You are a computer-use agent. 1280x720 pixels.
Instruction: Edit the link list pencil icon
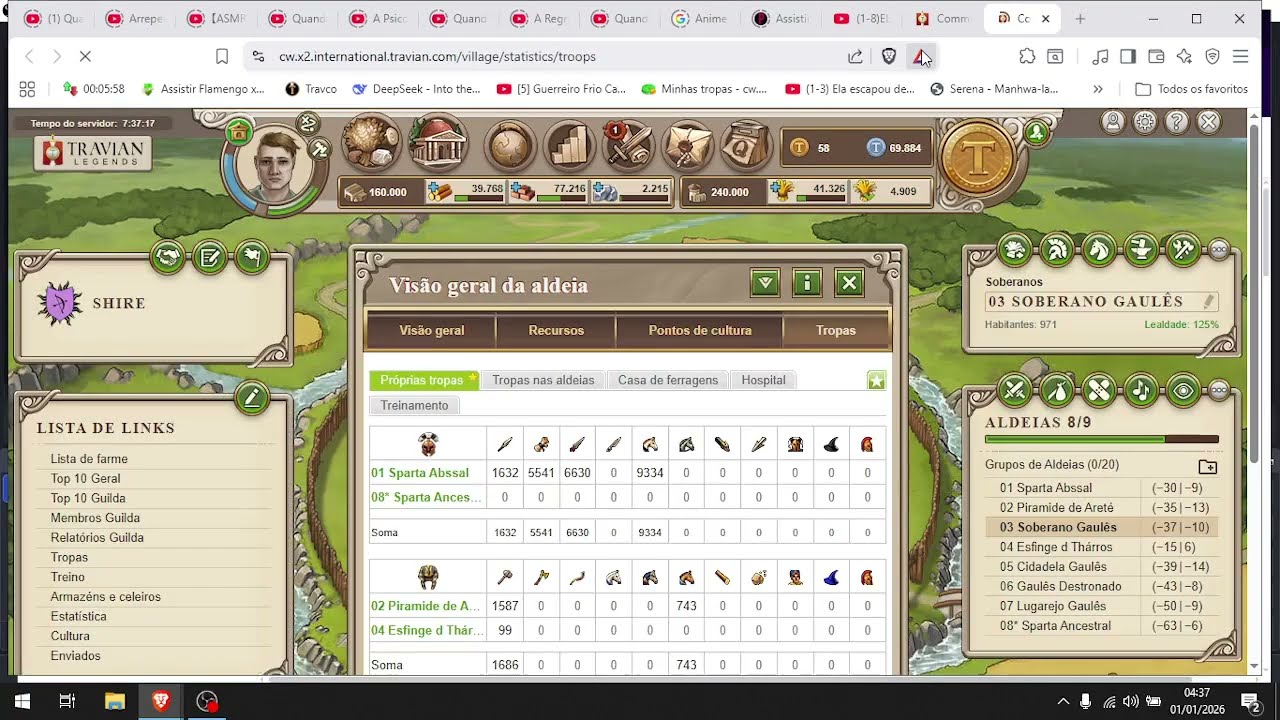point(252,399)
